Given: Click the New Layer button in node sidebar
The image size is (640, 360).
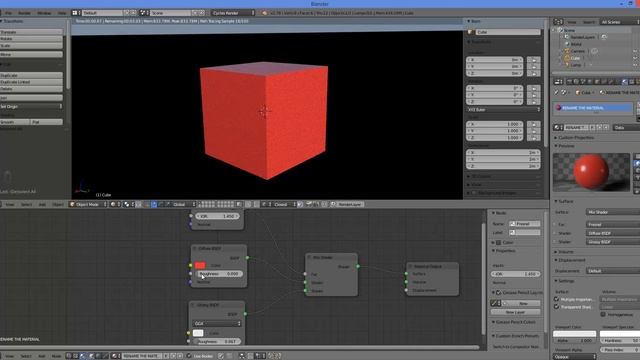Looking at the screenshot, I should coord(516,312).
